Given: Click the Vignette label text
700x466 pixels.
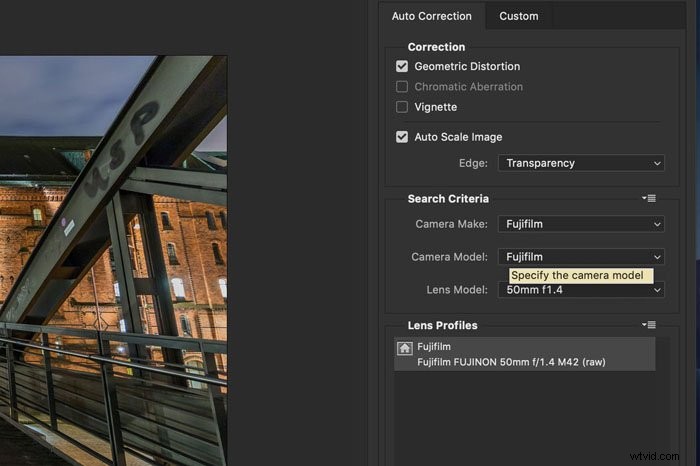Looking at the screenshot, I should (435, 107).
